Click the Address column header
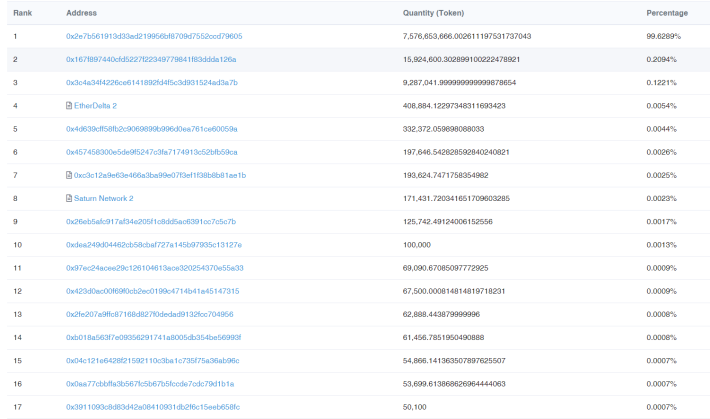 pos(82,13)
